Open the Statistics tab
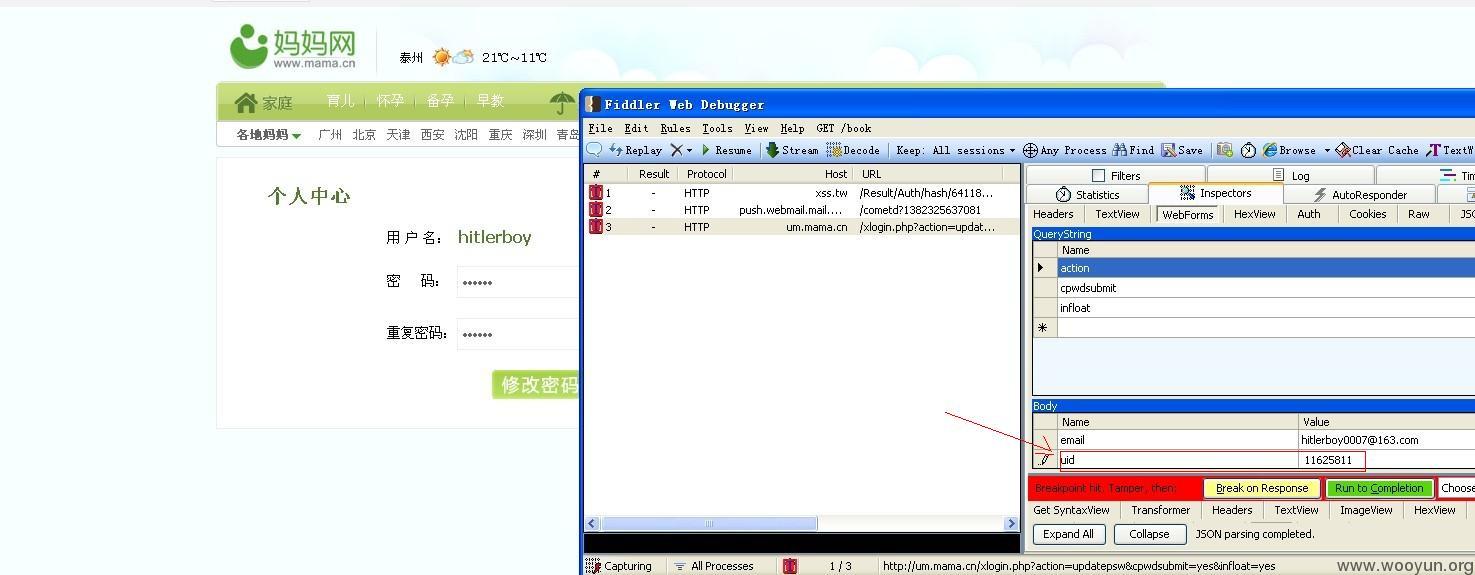This screenshot has width=1475, height=575. [x=1087, y=194]
